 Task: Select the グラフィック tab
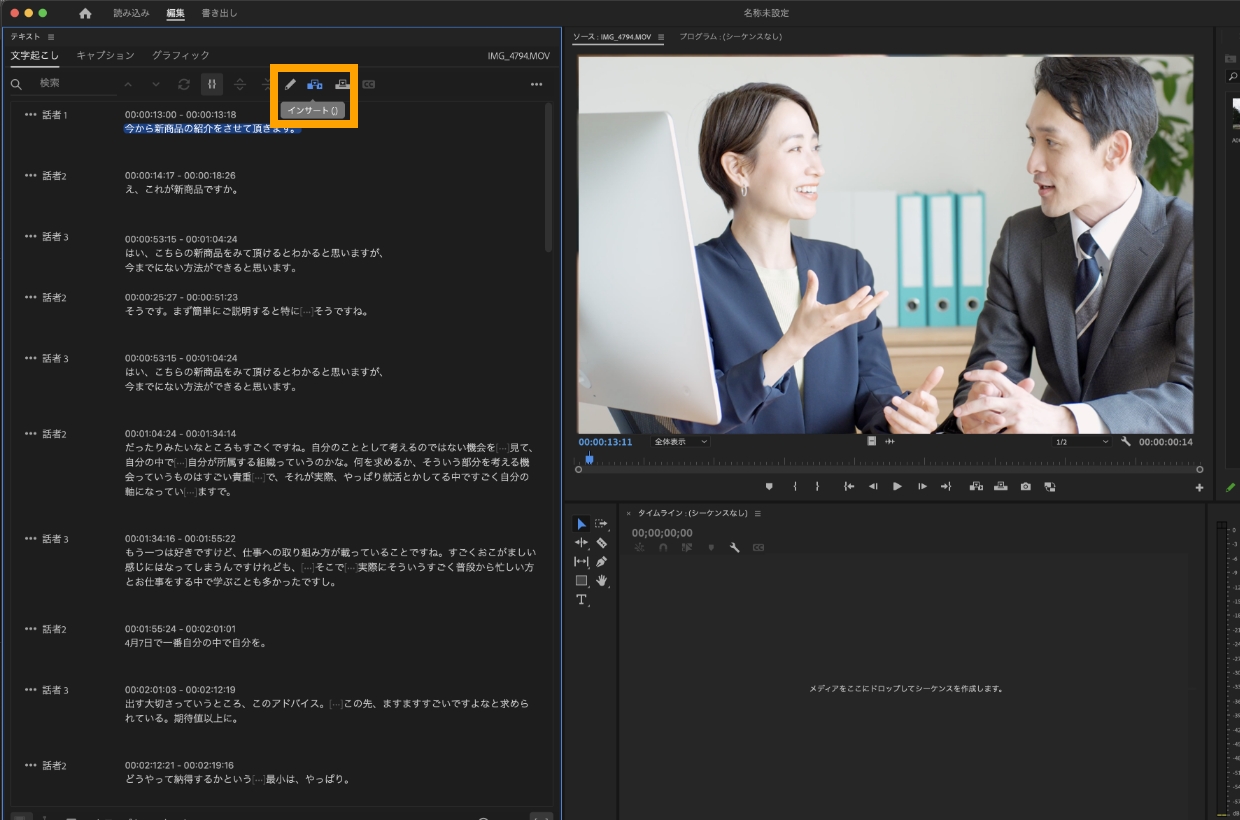point(181,55)
